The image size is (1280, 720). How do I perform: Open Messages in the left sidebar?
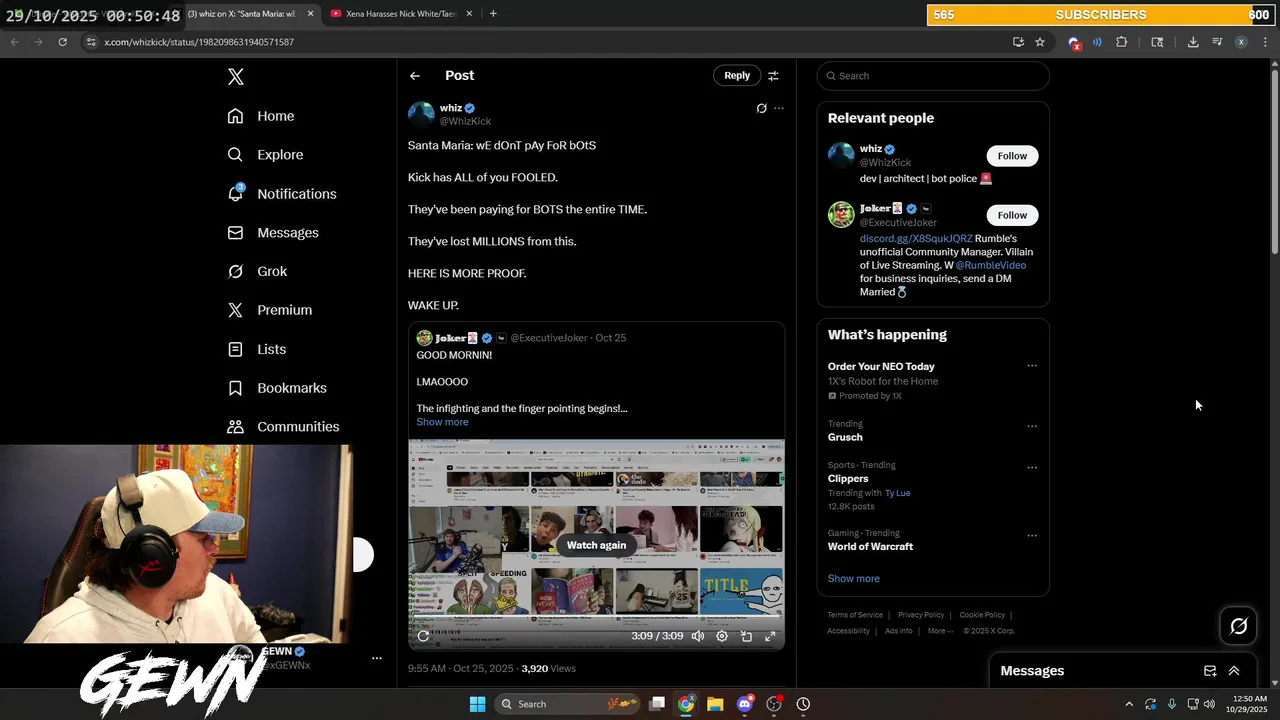pyautogui.click(x=273, y=233)
